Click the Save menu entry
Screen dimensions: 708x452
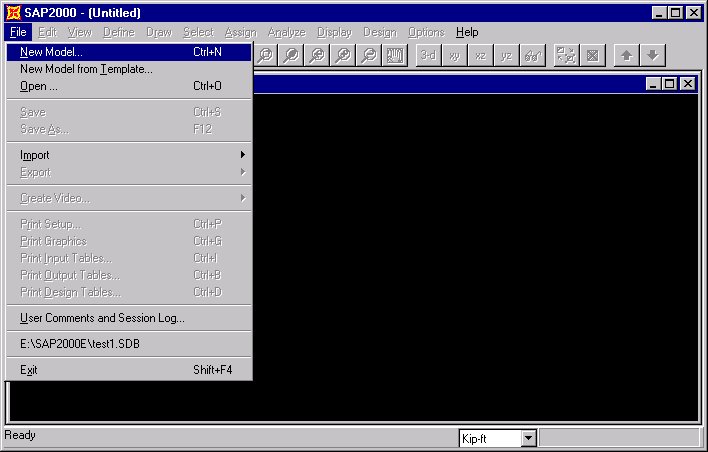click(129, 112)
